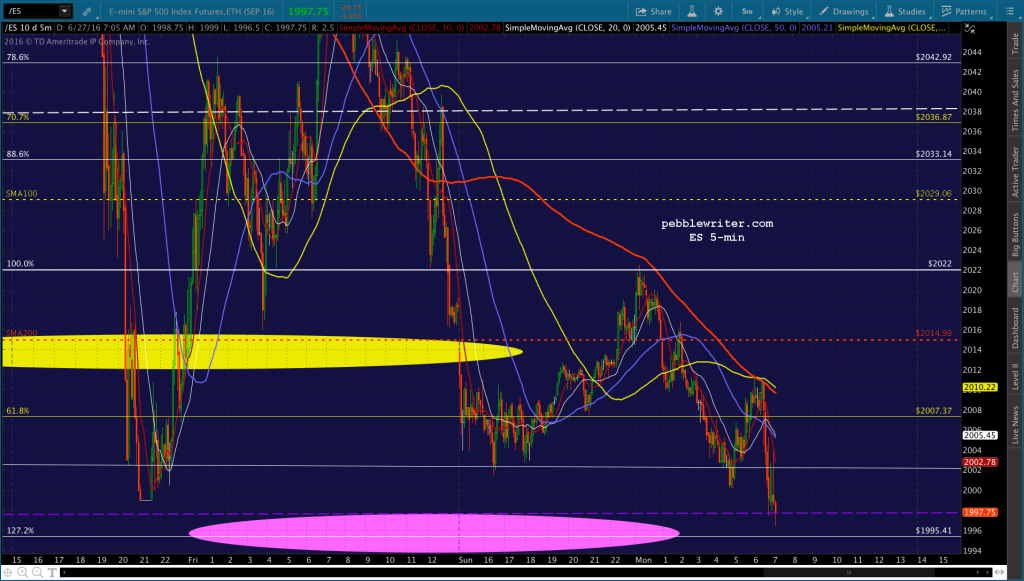Click the E-mini S&P 500 Index Futures description

(x=191, y=11)
